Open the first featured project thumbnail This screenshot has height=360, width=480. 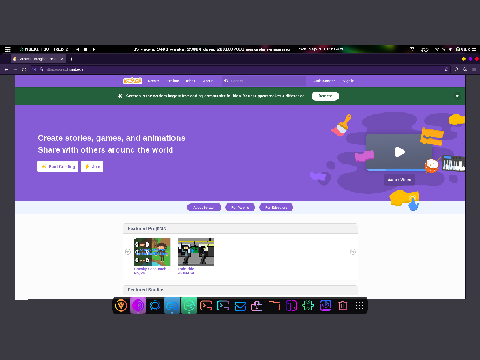pyautogui.click(x=152, y=252)
